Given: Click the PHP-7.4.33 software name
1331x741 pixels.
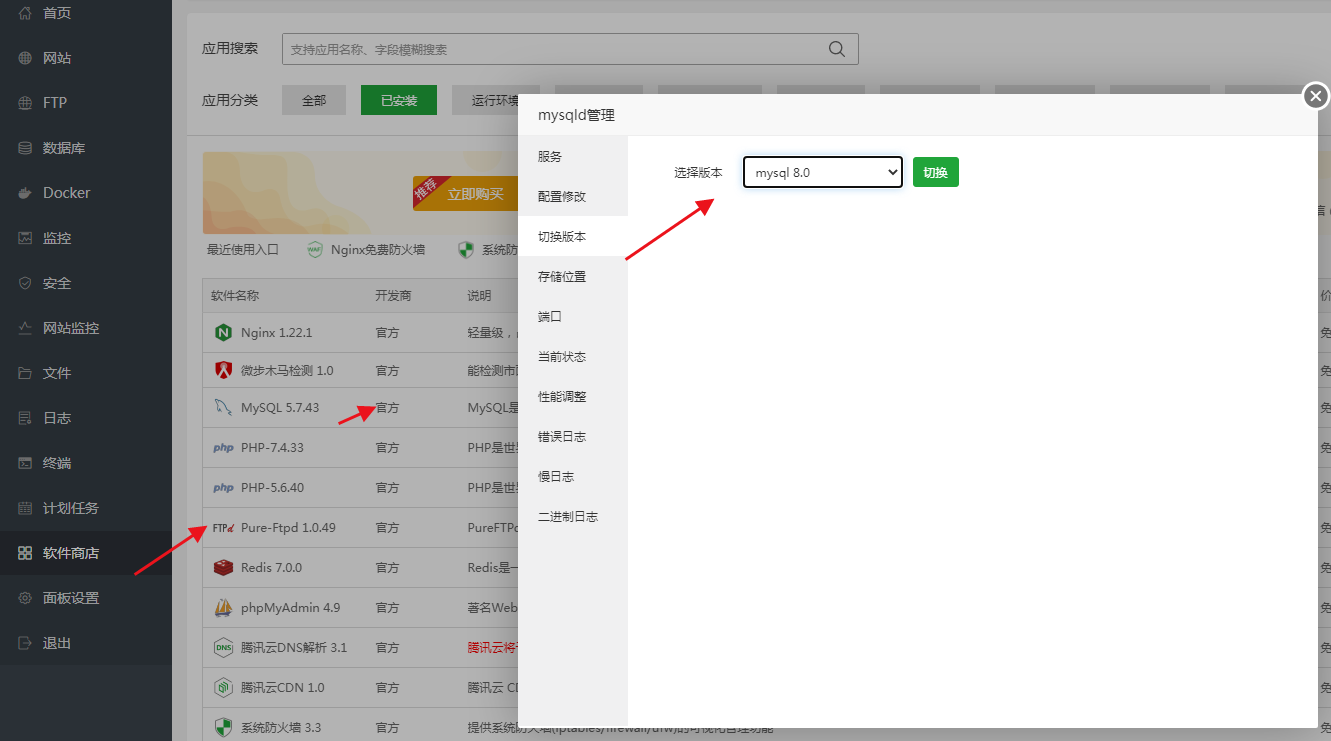Looking at the screenshot, I should click(x=272, y=448).
